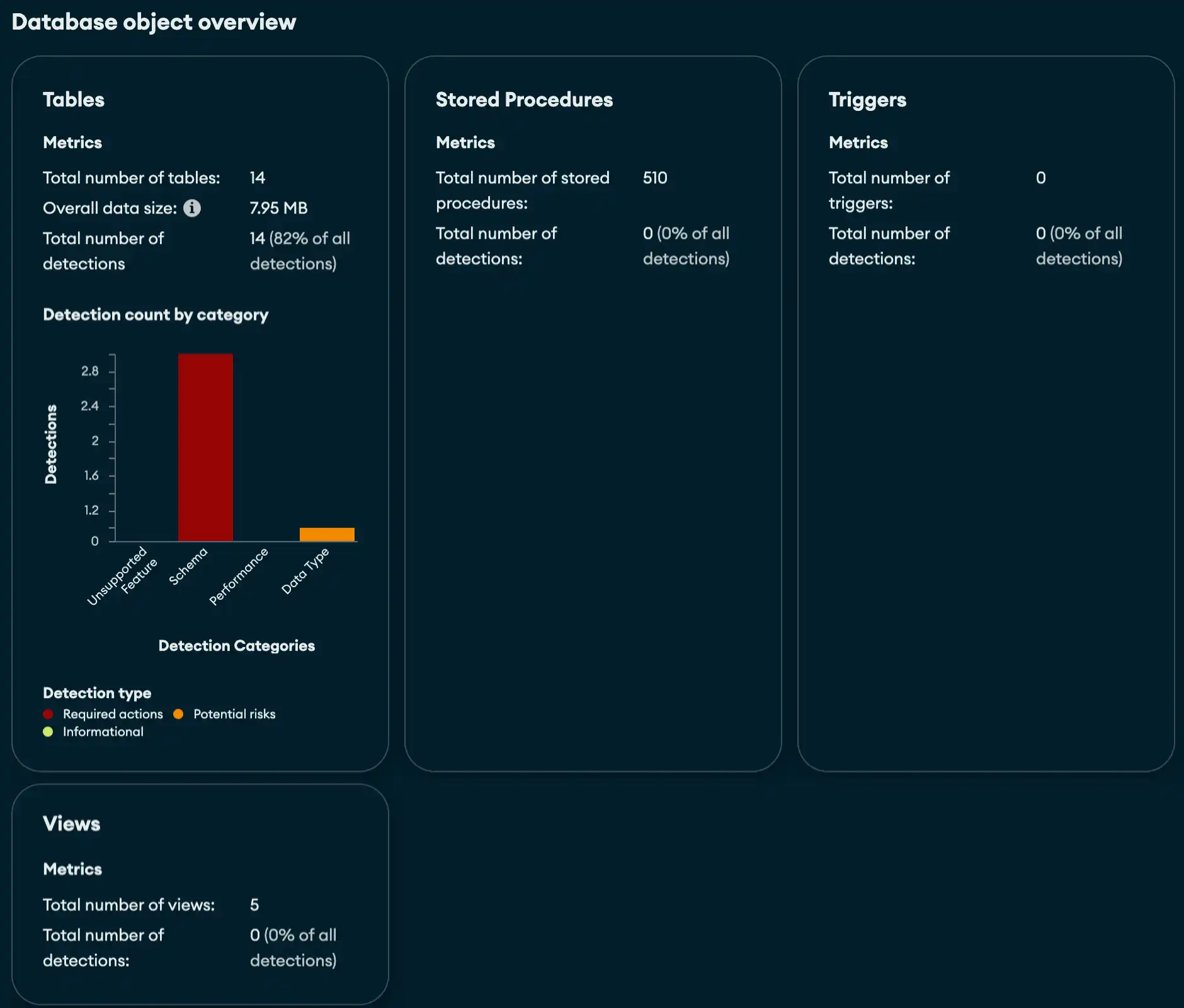
Task: Click the green Informational legend dot
Action: tap(48, 732)
